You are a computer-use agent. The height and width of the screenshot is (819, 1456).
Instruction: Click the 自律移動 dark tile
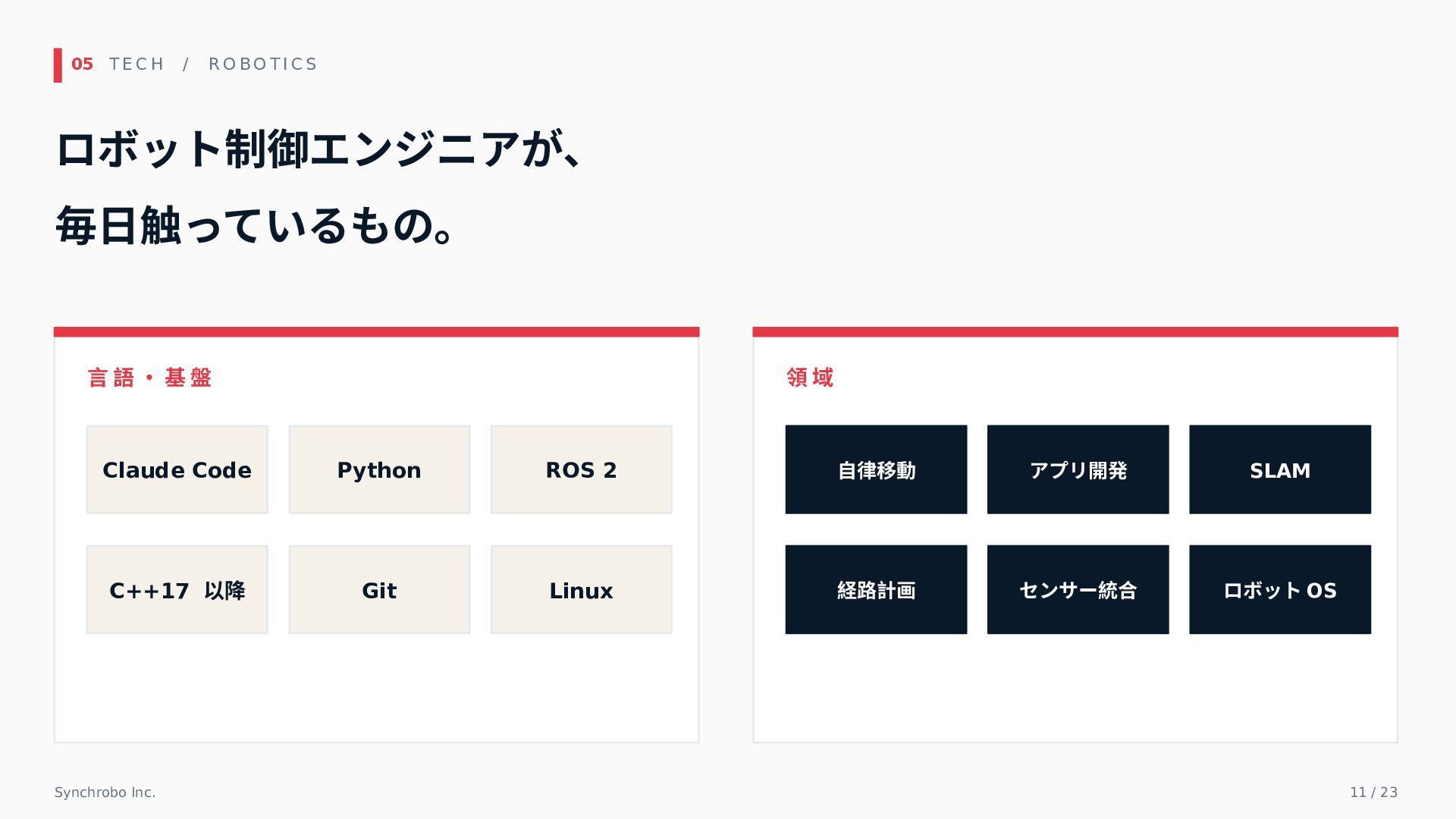[x=876, y=469]
